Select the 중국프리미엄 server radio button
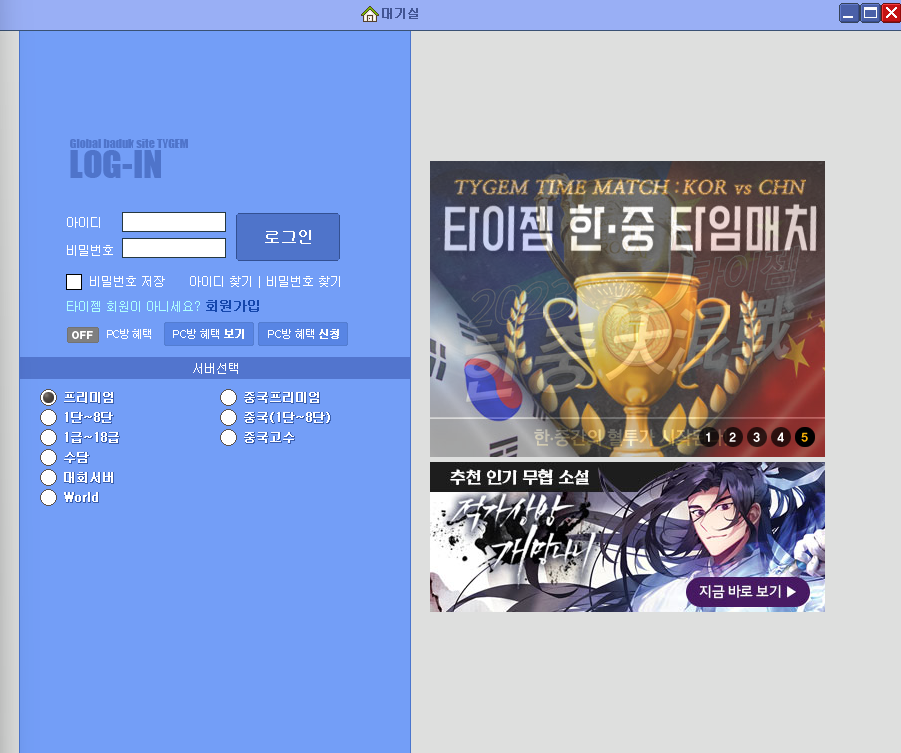The height and width of the screenshot is (753, 901). coord(229,397)
